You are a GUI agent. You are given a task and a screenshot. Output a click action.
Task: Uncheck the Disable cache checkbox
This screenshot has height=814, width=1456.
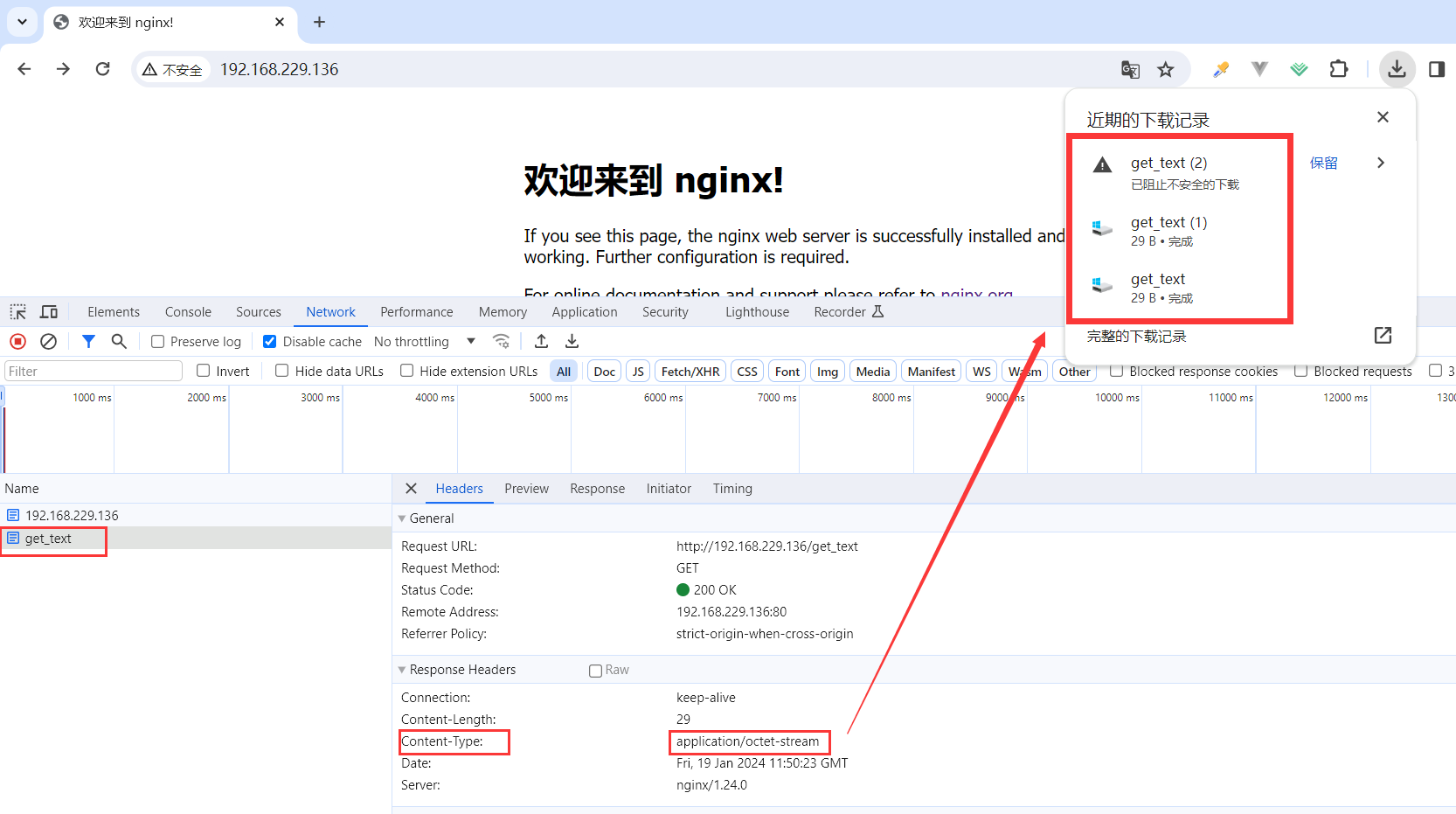tap(269, 342)
